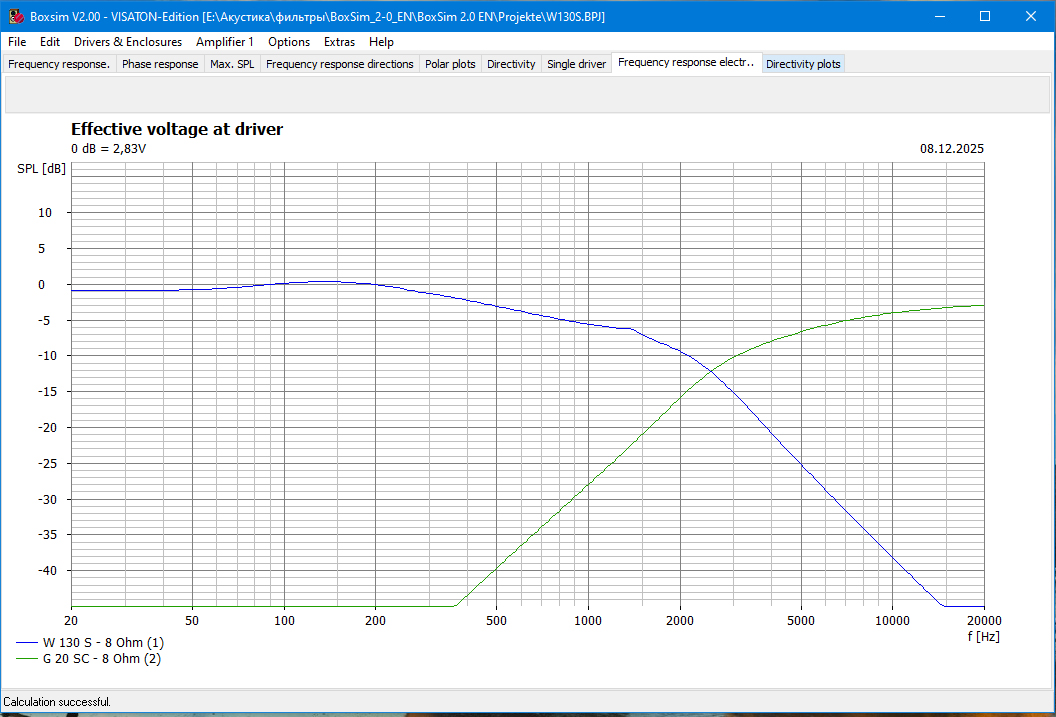This screenshot has height=717, width=1056.
Task: Open the Edit menu
Action: coord(50,42)
